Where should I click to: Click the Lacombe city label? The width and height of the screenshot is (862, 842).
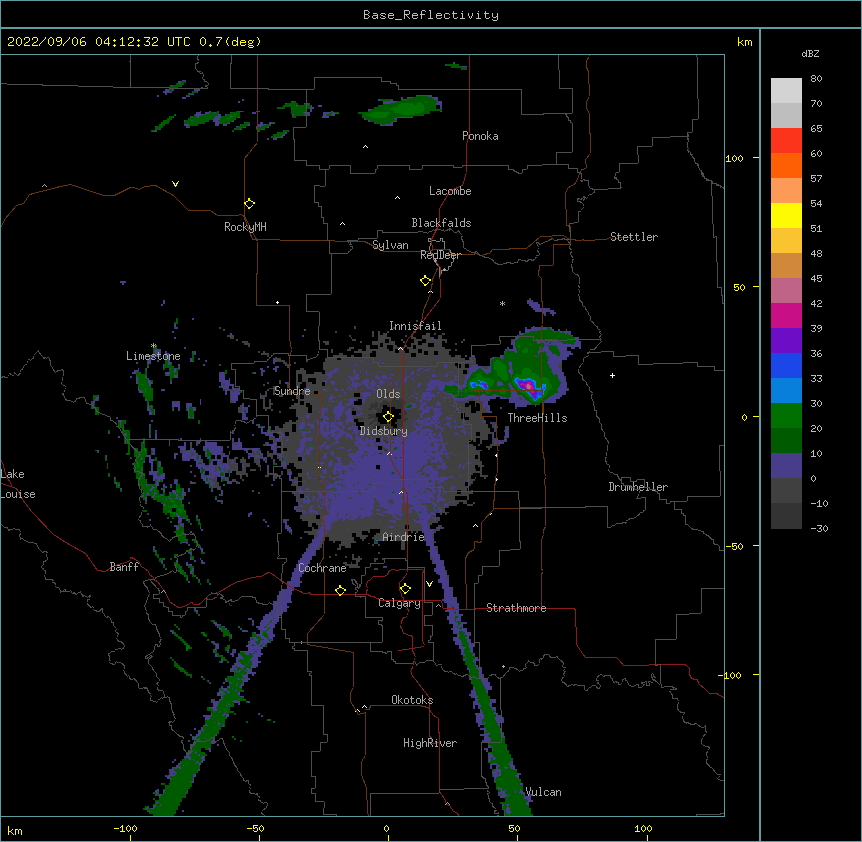pos(450,191)
